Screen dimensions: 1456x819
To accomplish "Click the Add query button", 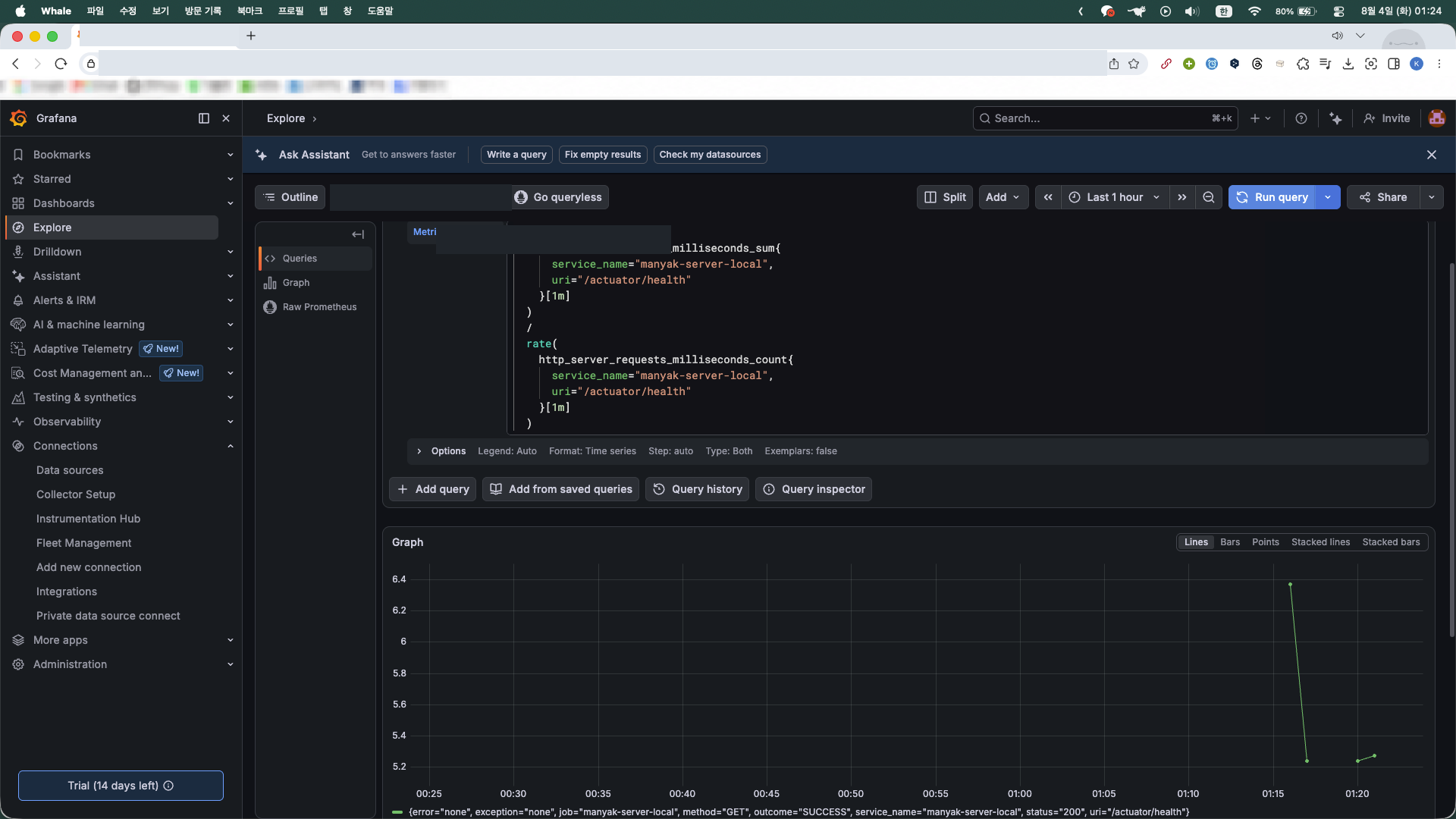I will click(433, 489).
